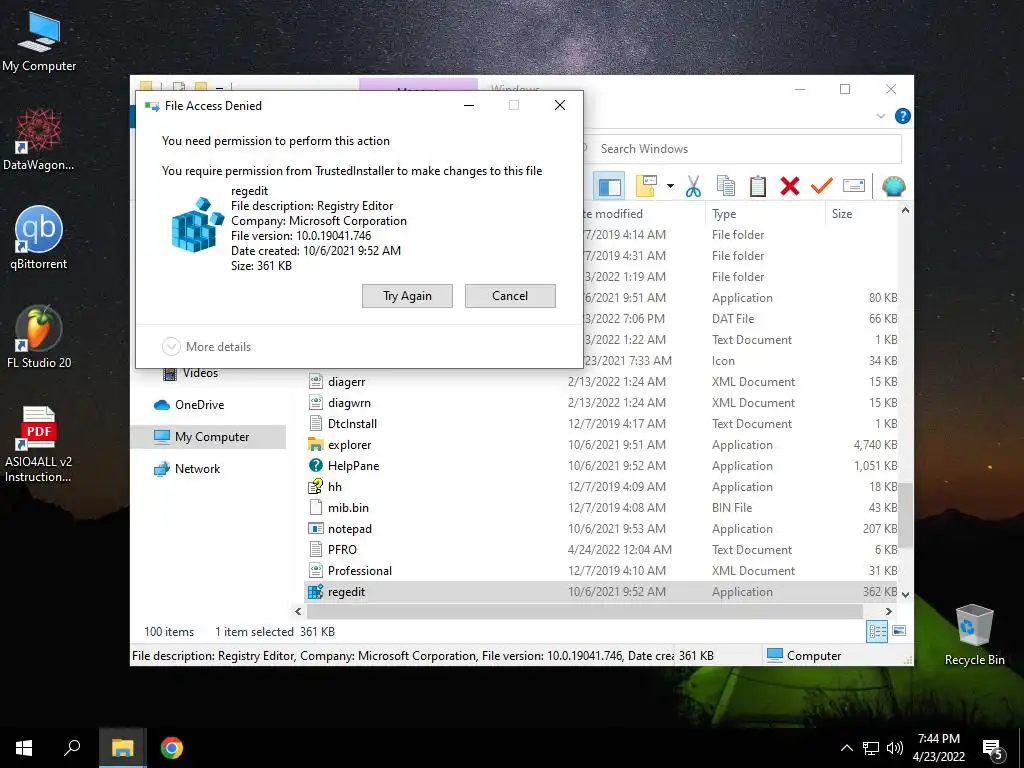This screenshot has height=768, width=1024.
Task: Select Network in the navigation pane
Action: point(197,469)
